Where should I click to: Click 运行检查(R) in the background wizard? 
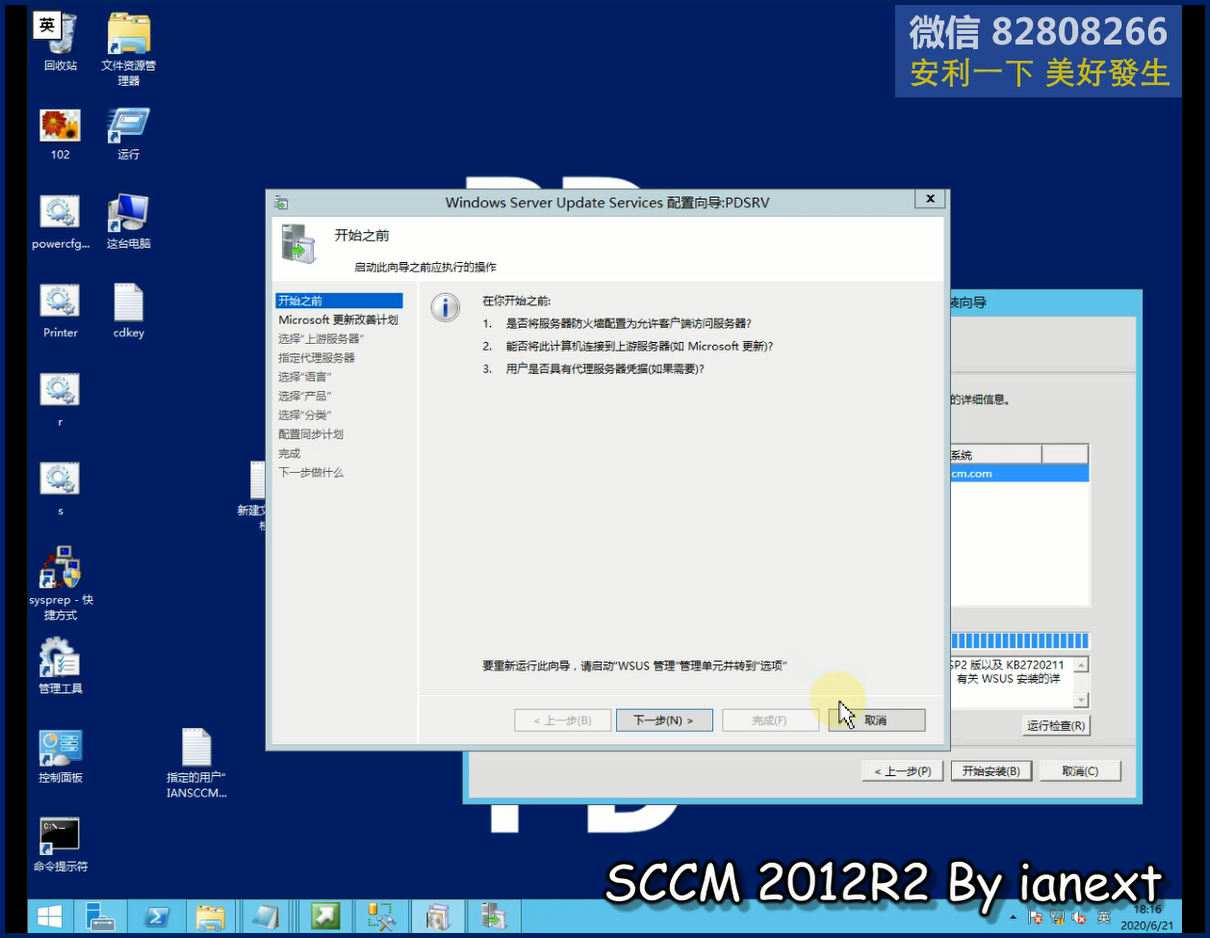coord(1056,725)
